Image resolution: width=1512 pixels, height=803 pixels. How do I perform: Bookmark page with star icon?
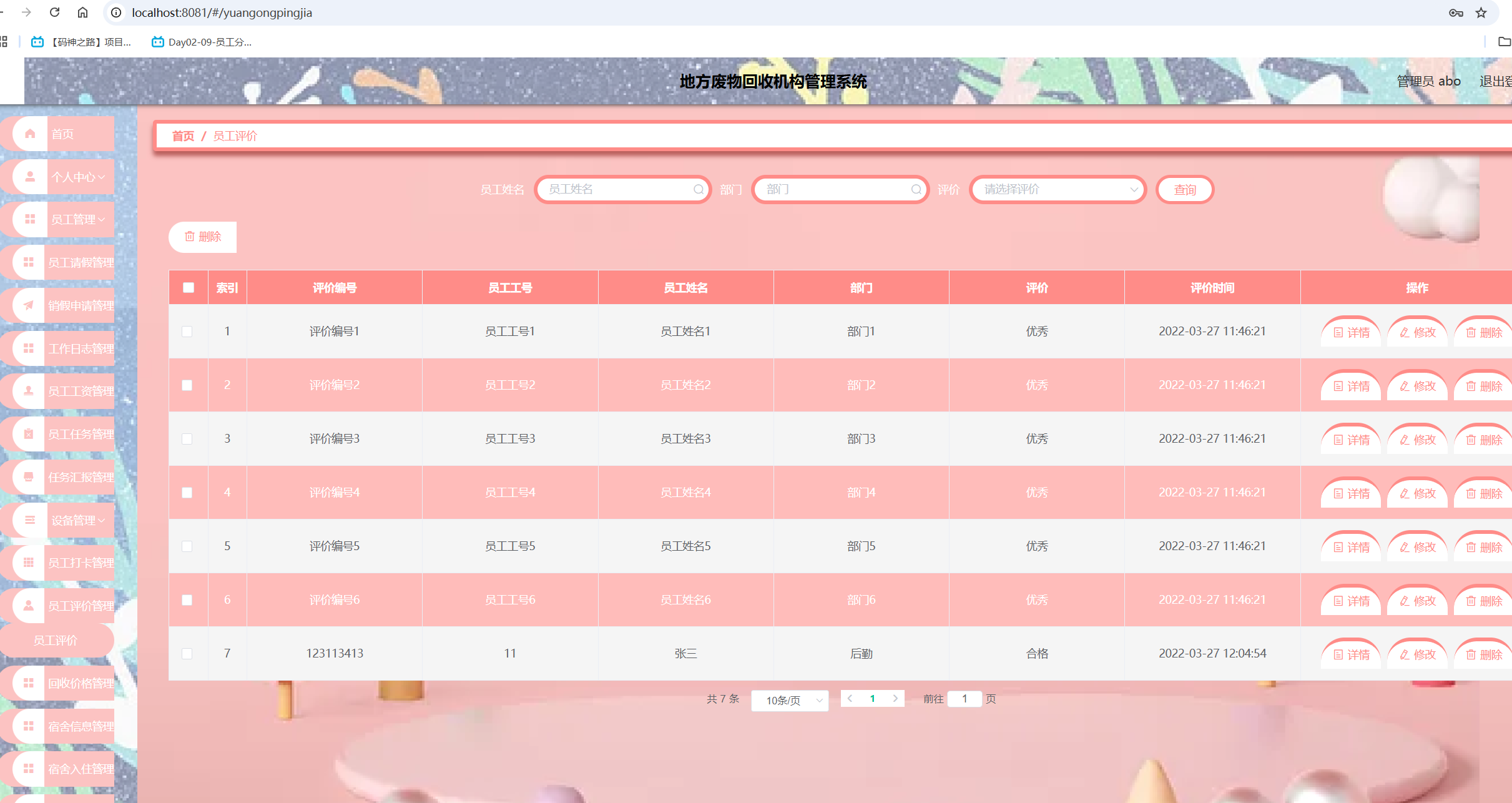point(1481,12)
